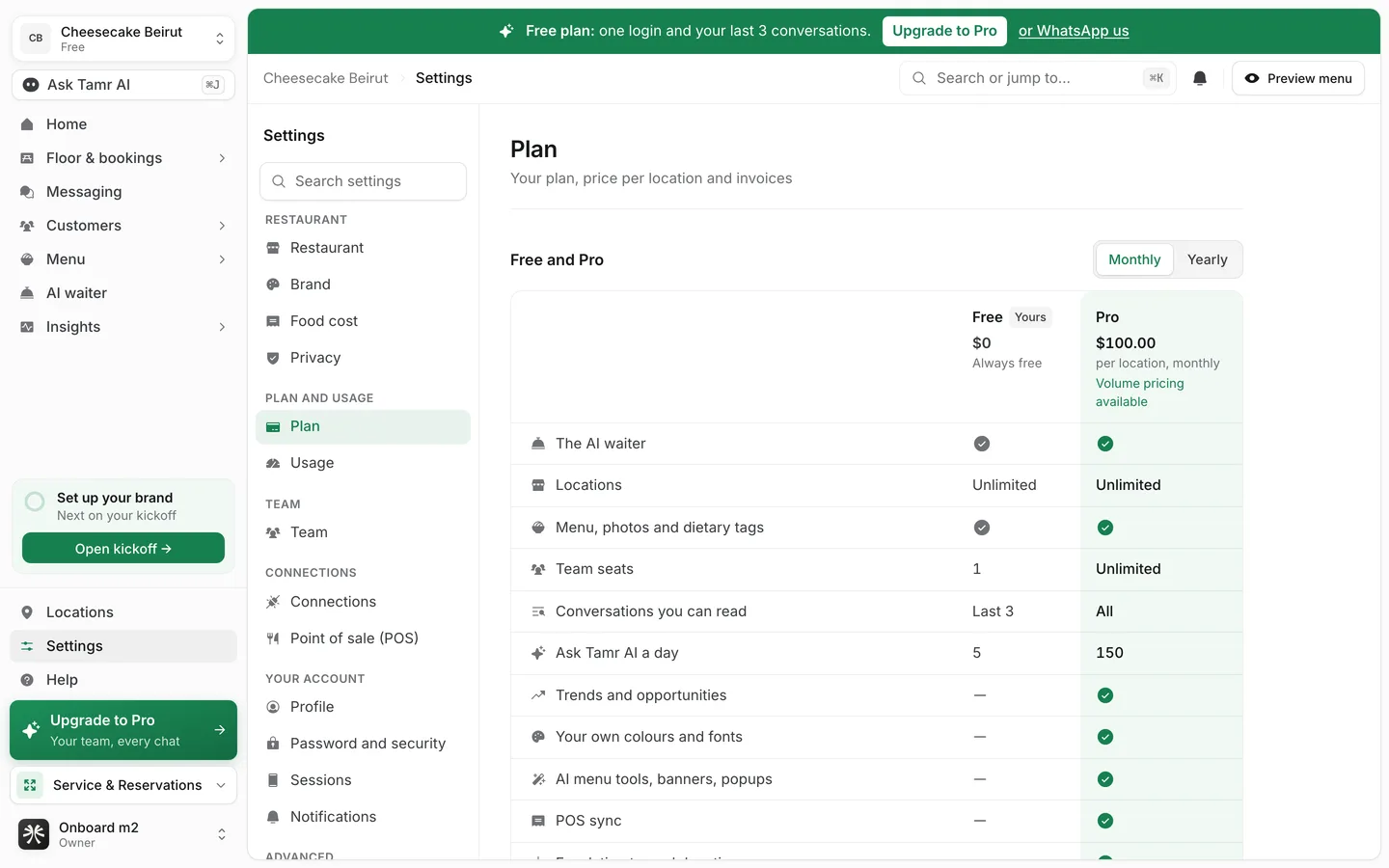Click the Usage gauge icon
Viewport: 1389px width, 868px height.
(x=273, y=463)
